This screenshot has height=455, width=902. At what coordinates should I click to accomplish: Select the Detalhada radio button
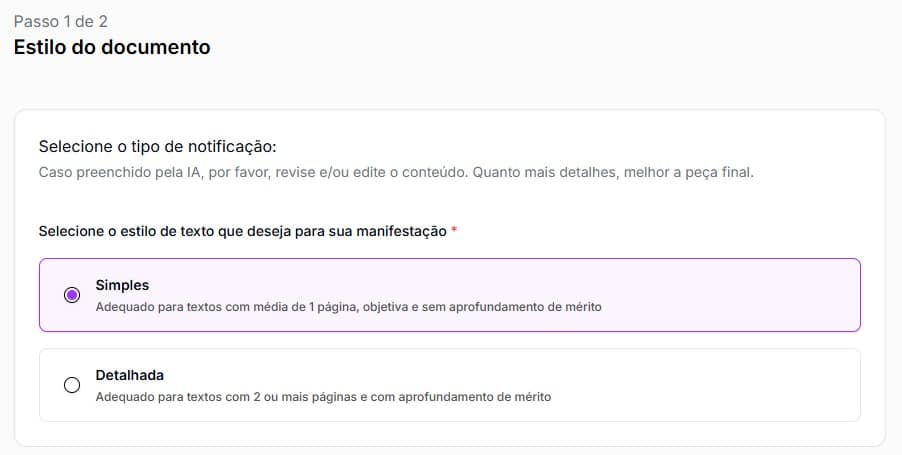click(x=72, y=385)
